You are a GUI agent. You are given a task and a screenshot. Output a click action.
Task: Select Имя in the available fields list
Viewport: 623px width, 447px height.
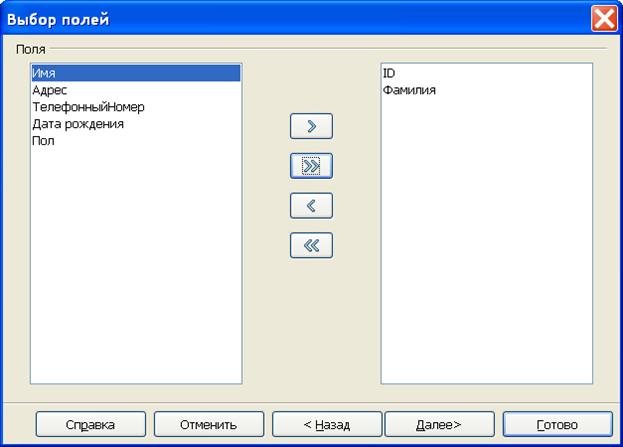point(136,73)
